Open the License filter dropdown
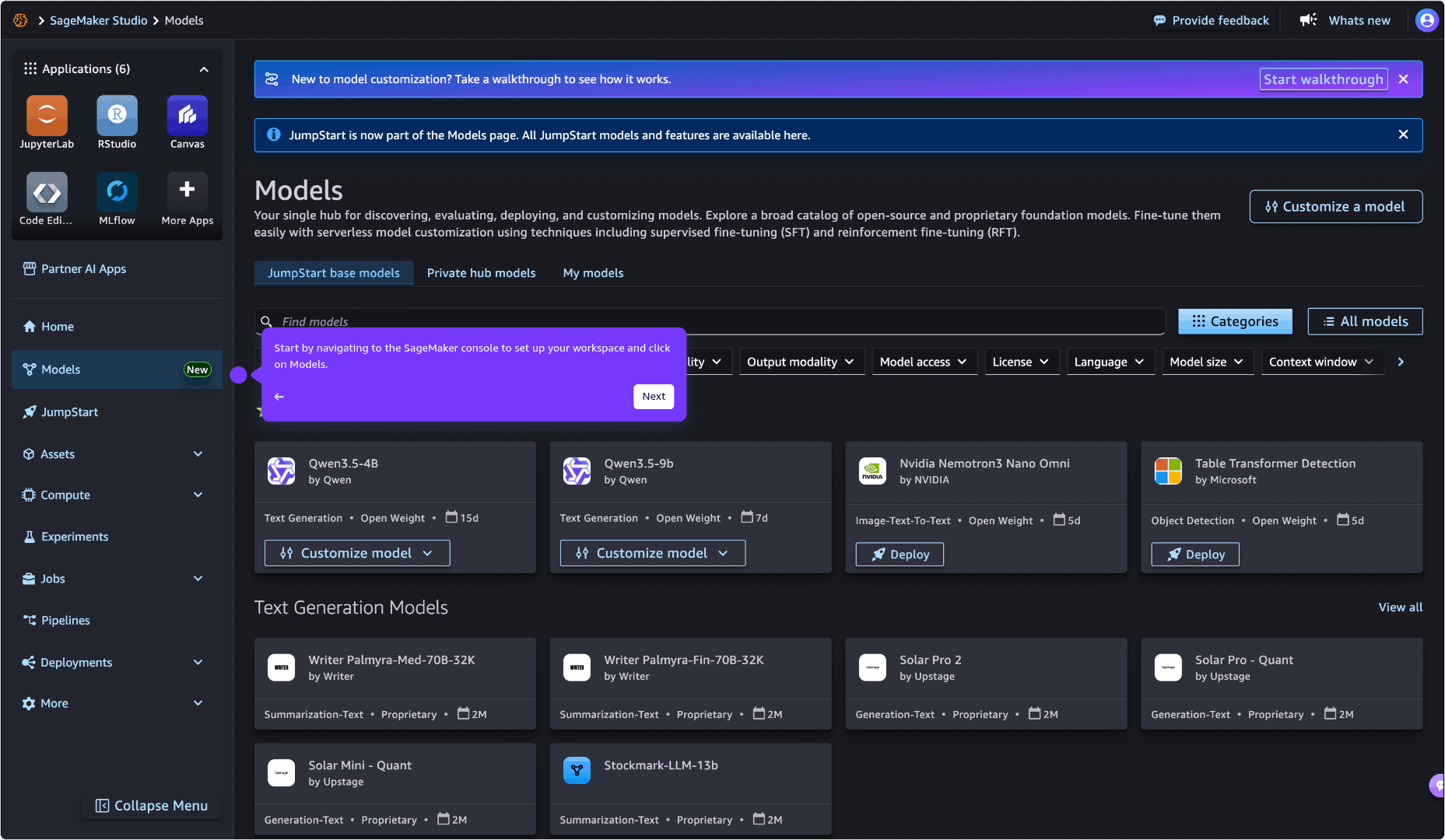This screenshot has width=1445, height=840. 1021,362
